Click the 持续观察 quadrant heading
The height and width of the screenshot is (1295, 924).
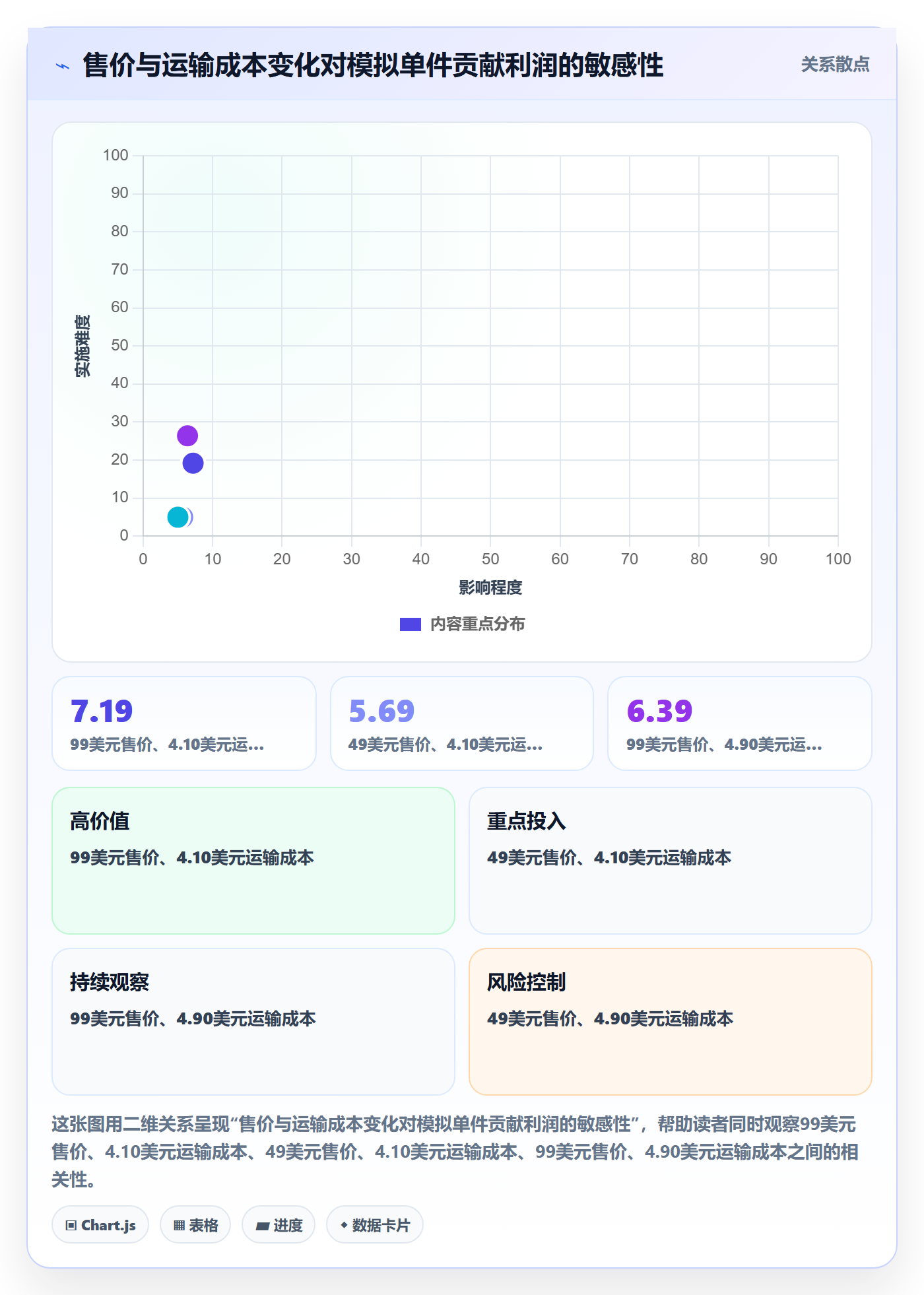coord(110,982)
